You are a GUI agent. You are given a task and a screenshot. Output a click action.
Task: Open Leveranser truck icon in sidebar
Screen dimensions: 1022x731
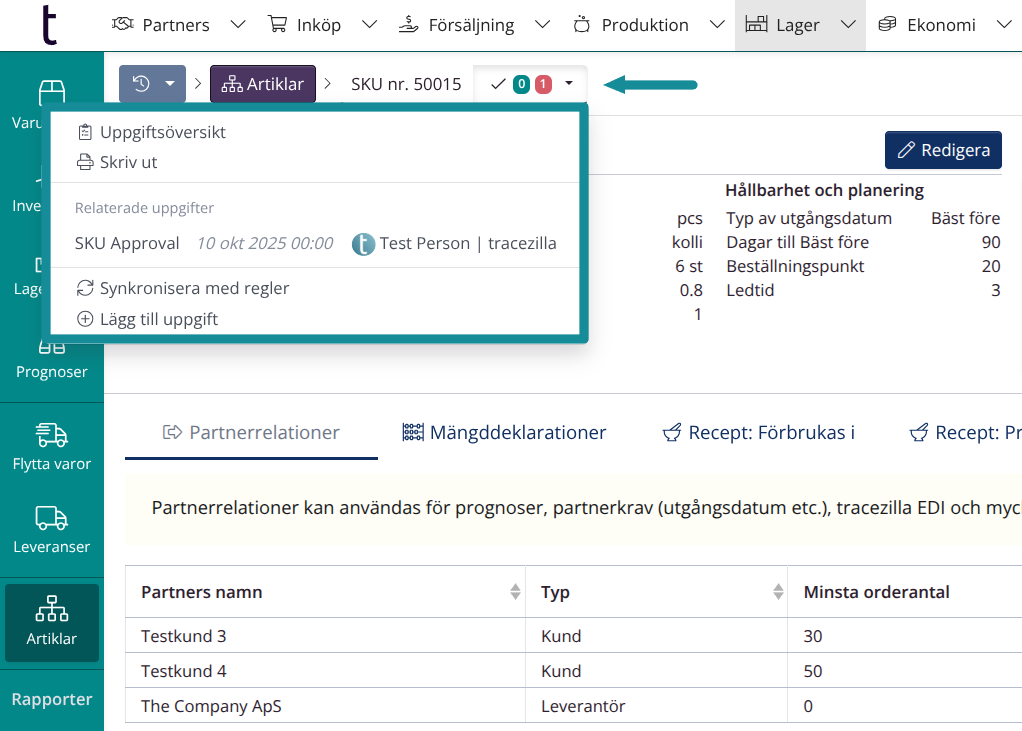52,518
